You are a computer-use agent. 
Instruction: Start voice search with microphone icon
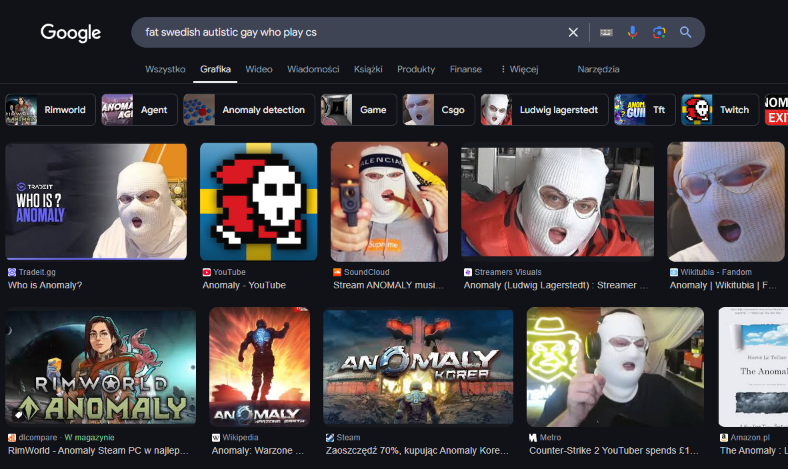click(632, 33)
